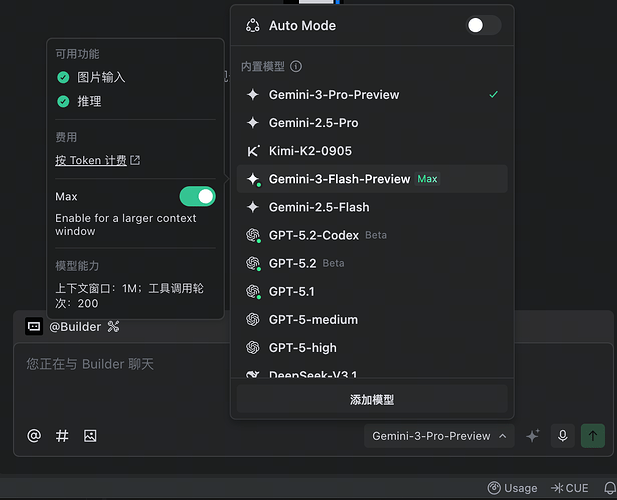Click the info icon beside 内置模型

tap(295, 67)
